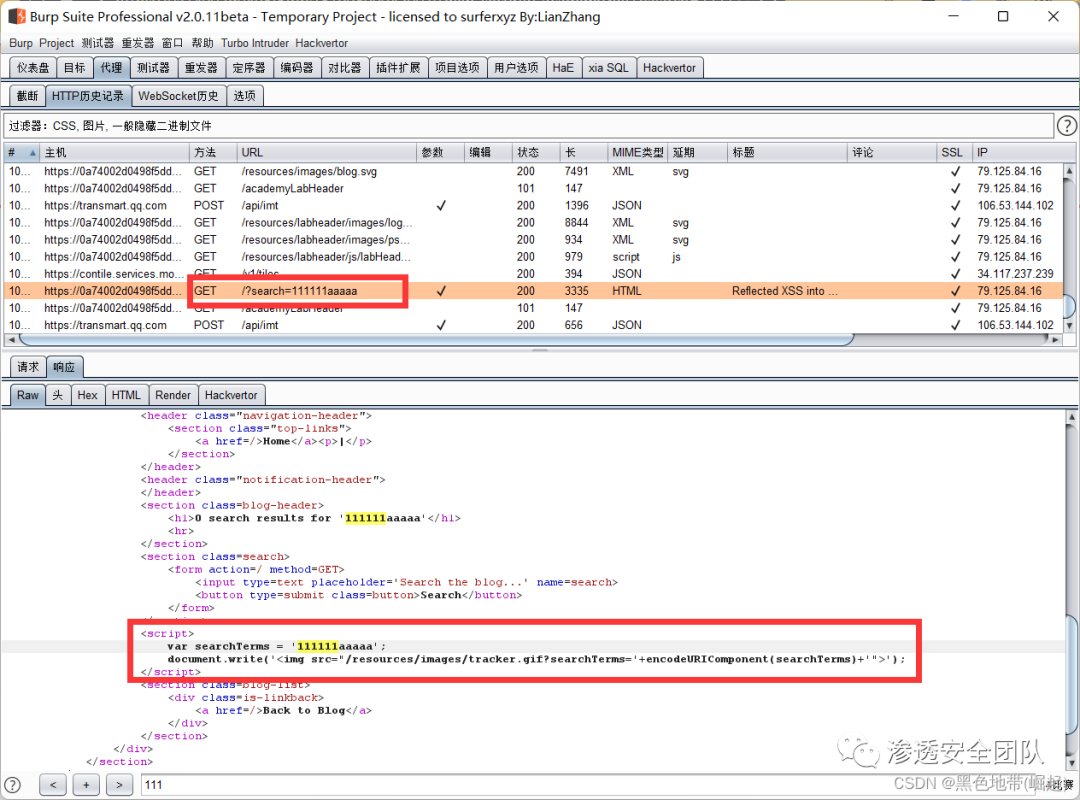The width and height of the screenshot is (1080, 800).
Task: Switch to the 测试器 main tab
Action: (x=153, y=68)
